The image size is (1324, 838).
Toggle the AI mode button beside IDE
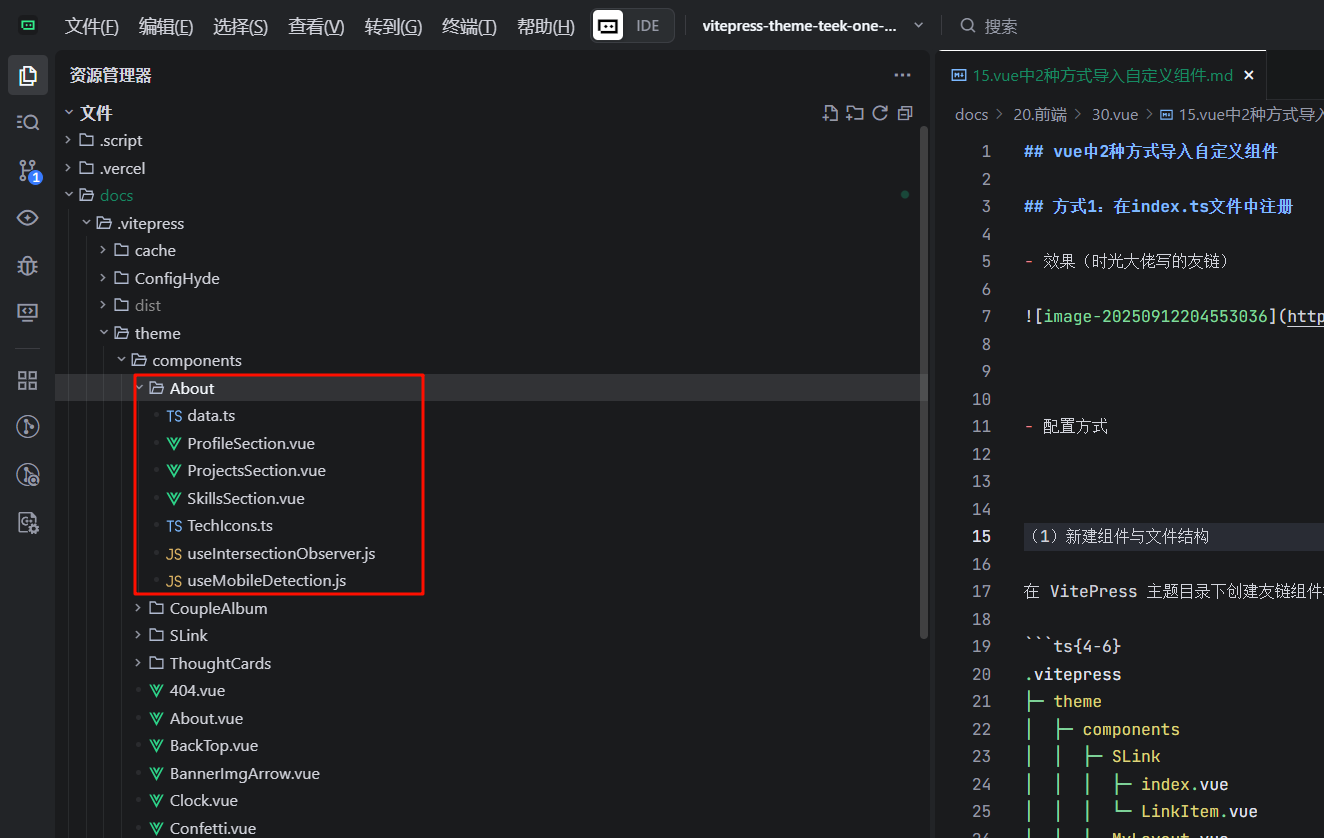coord(609,26)
